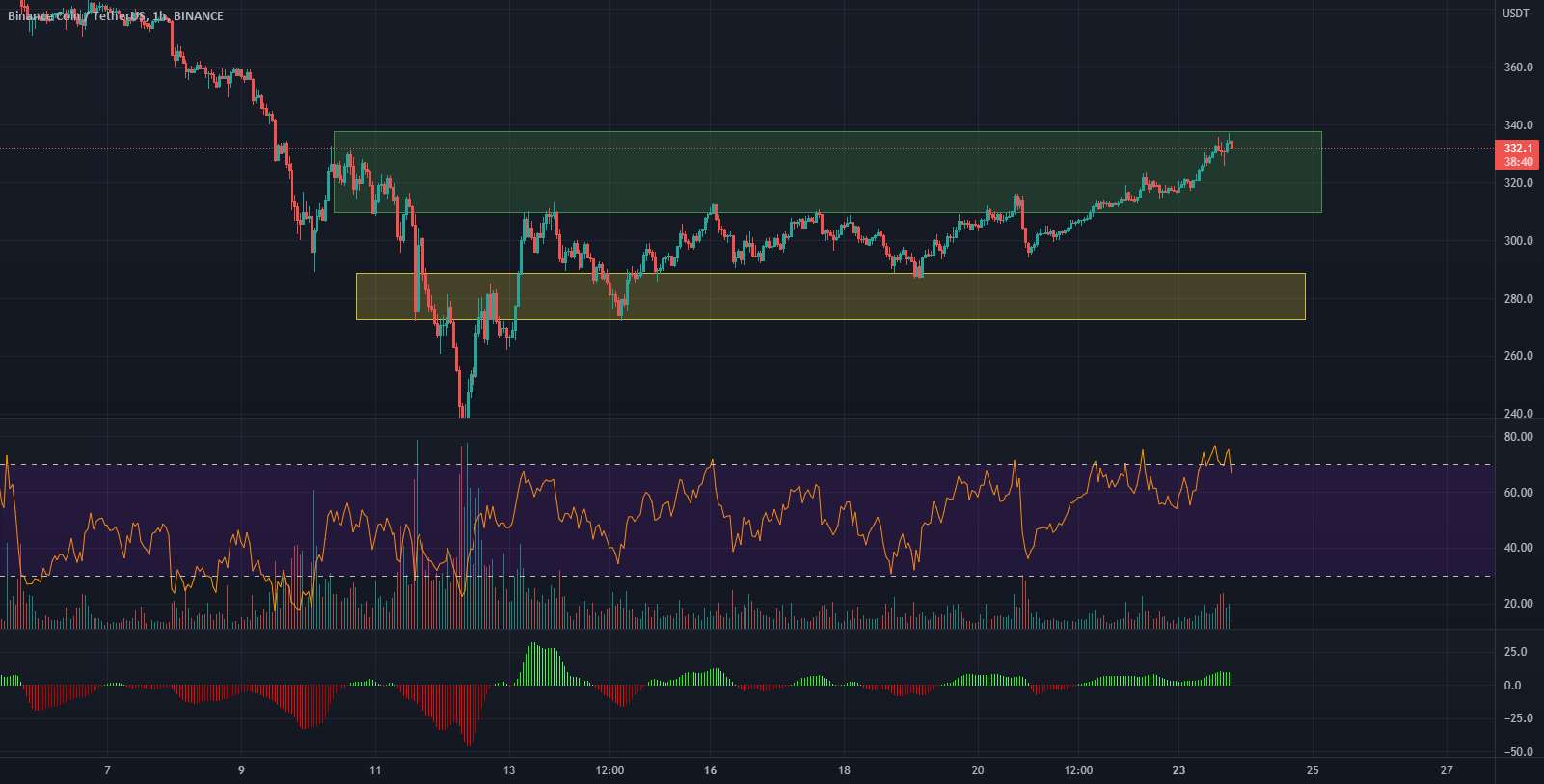Click the USDT currency label
The width and height of the screenshot is (1544, 784).
pyautogui.click(x=1517, y=14)
